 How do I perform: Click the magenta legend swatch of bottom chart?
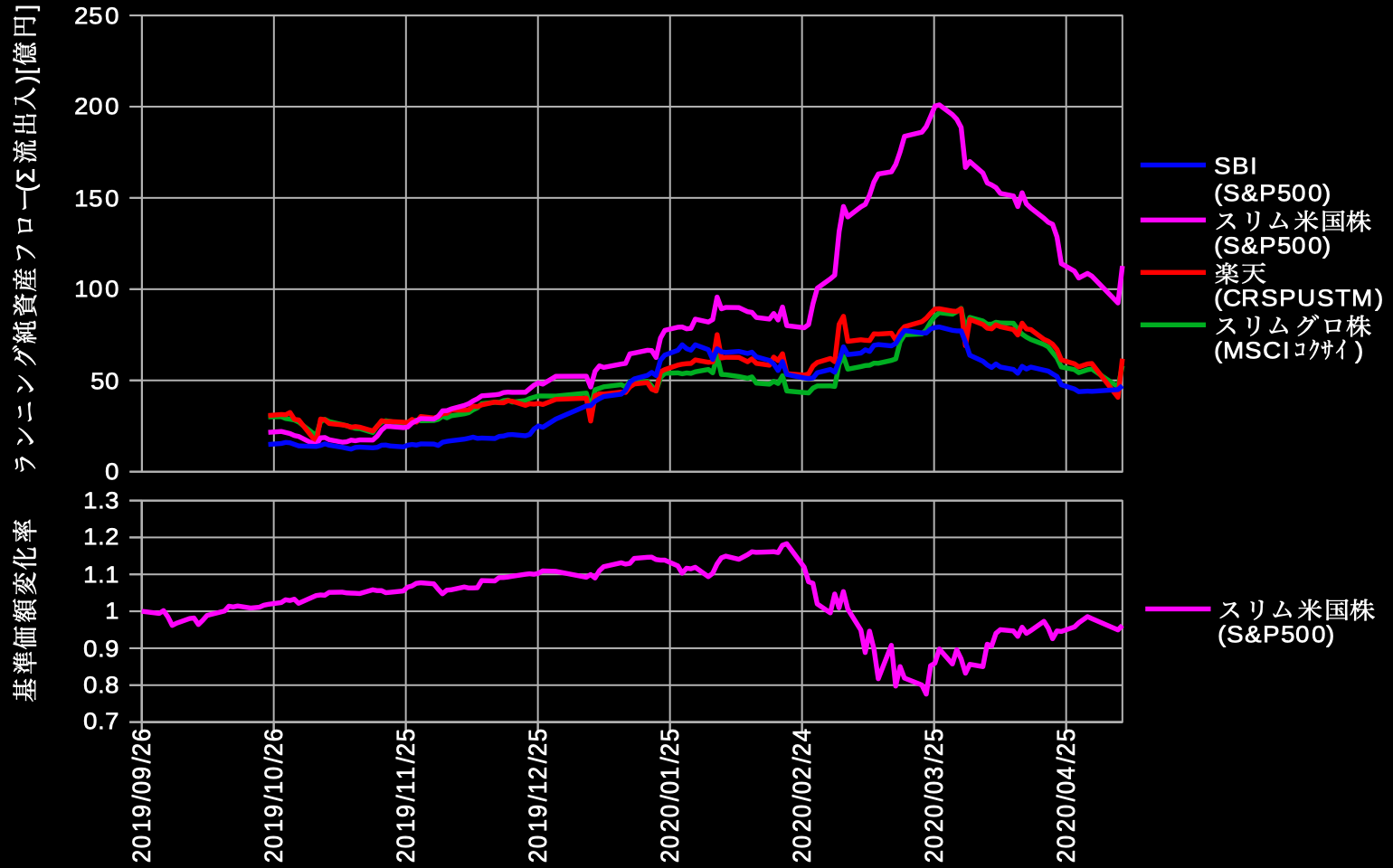coord(1178,609)
